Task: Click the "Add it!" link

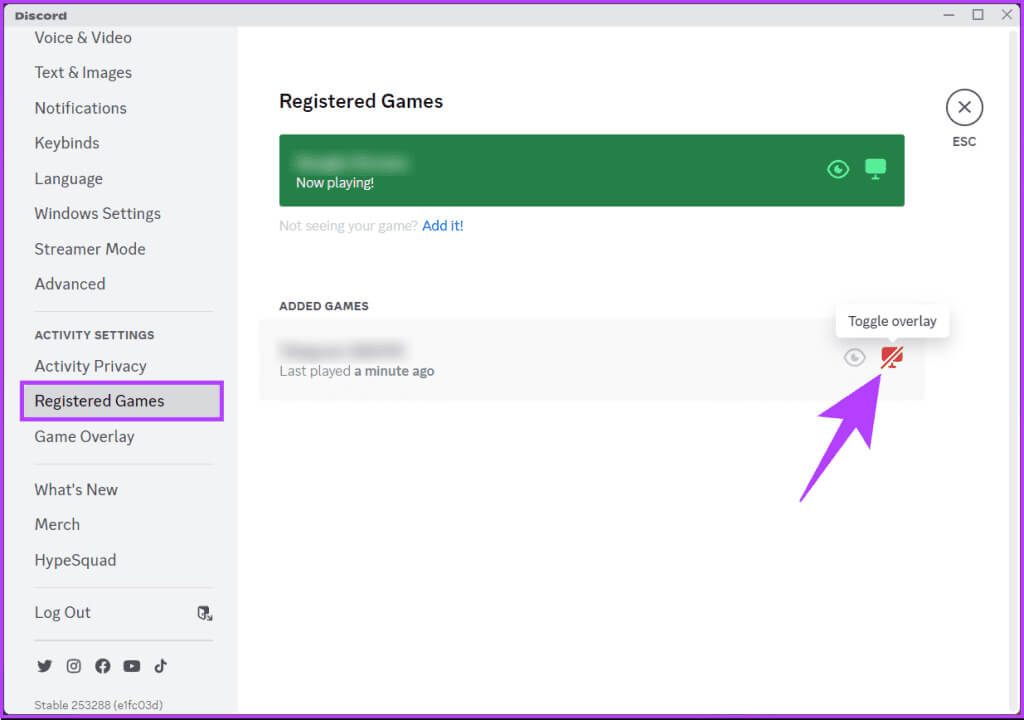Action: [442, 226]
